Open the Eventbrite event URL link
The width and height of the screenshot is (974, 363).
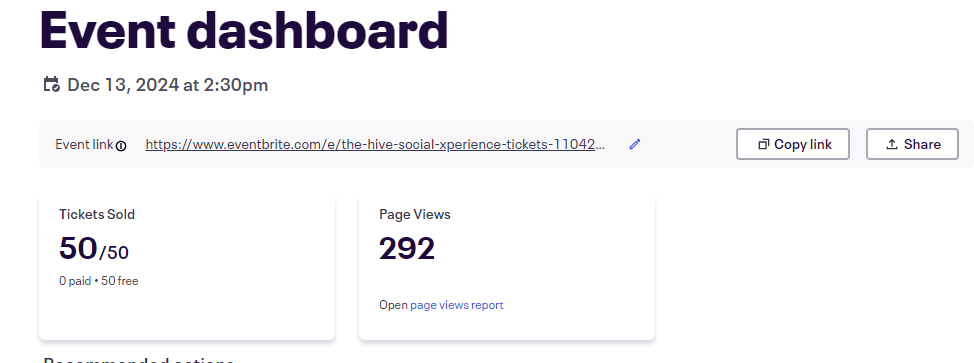click(x=375, y=144)
